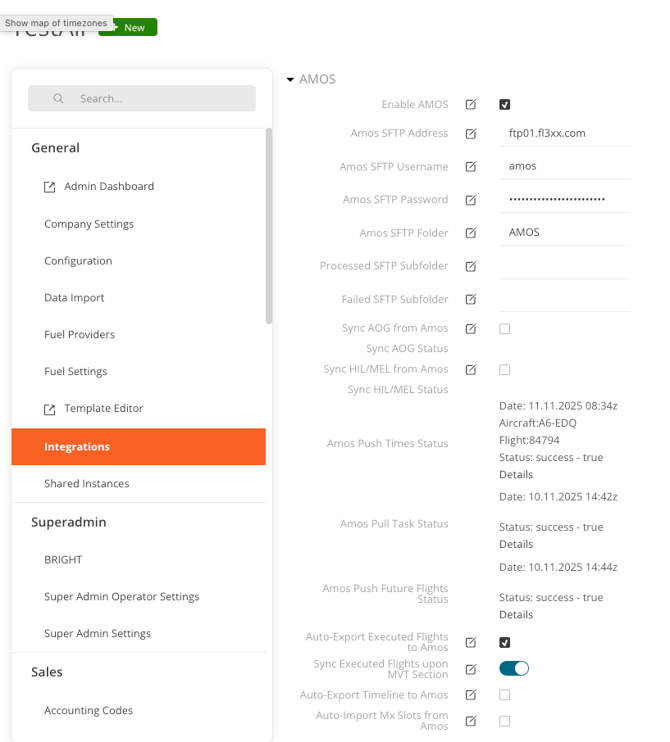Collapse the AMOS section
670x742 pixels.
click(x=291, y=80)
